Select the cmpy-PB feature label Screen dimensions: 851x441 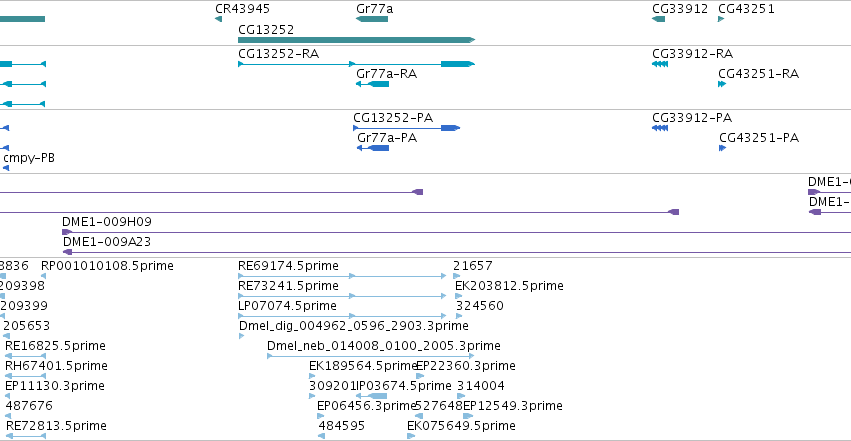tap(29, 158)
